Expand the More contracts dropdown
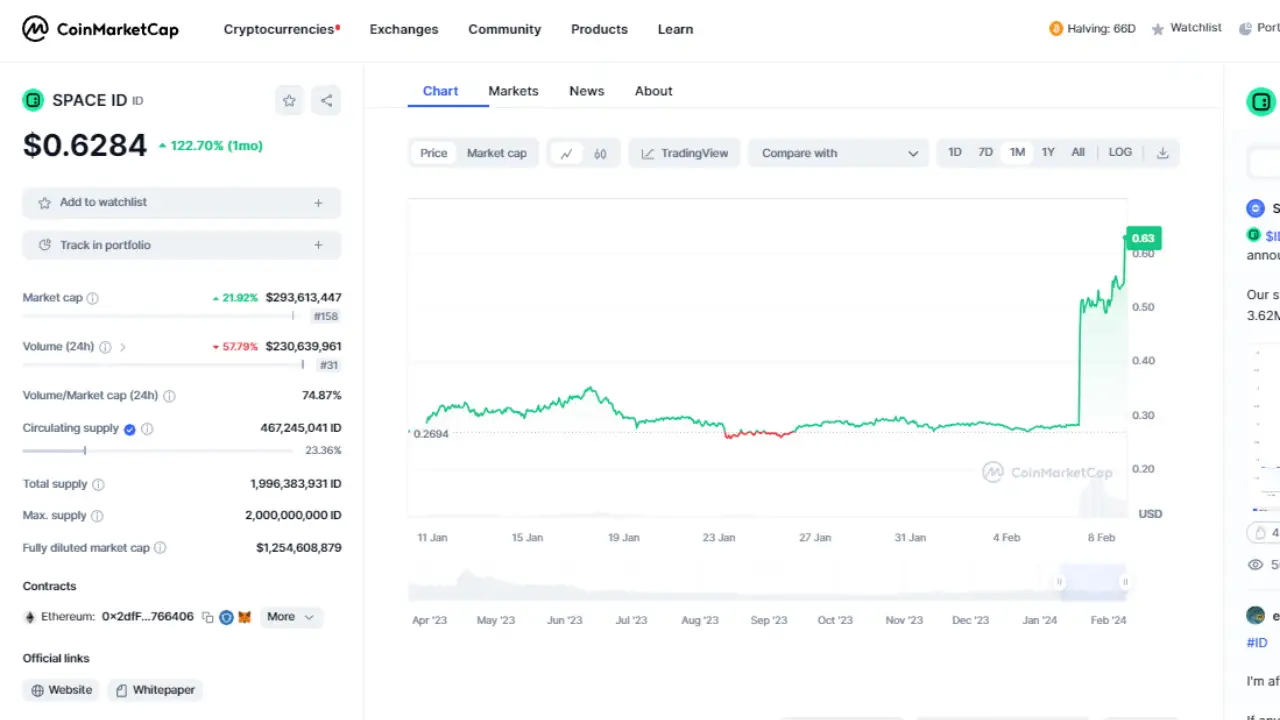This screenshot has height=720, width=1280. click(291, 617)
